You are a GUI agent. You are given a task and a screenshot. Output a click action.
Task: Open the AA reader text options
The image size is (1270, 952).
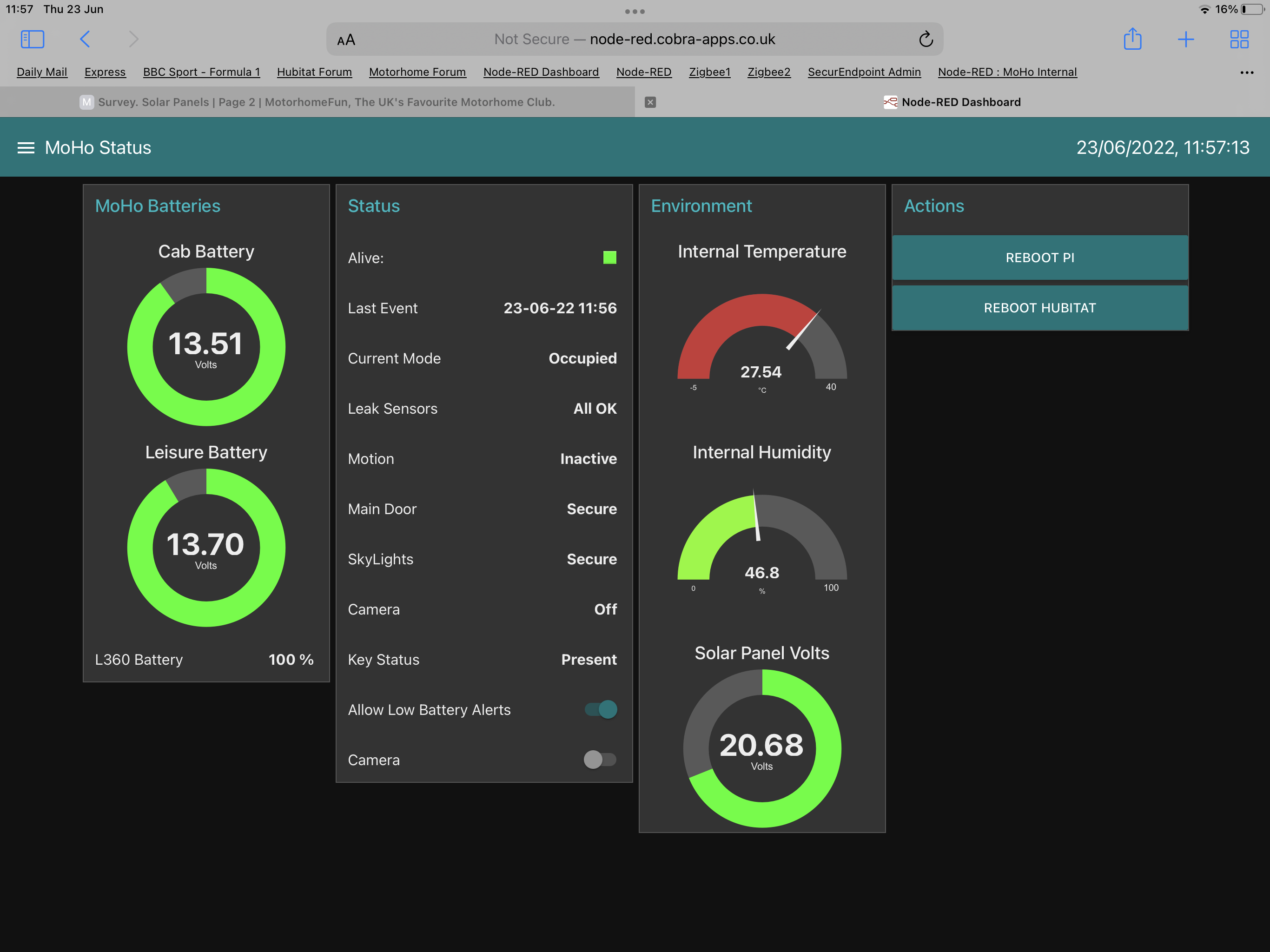point(346,40)
